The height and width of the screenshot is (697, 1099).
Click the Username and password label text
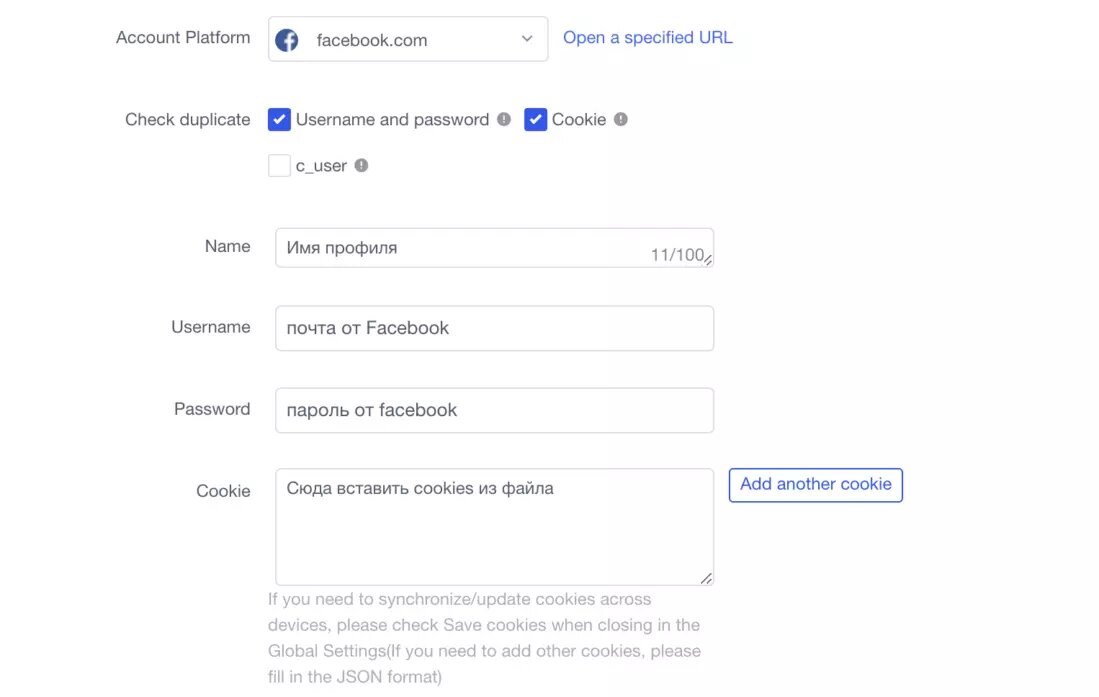(392, 119)
